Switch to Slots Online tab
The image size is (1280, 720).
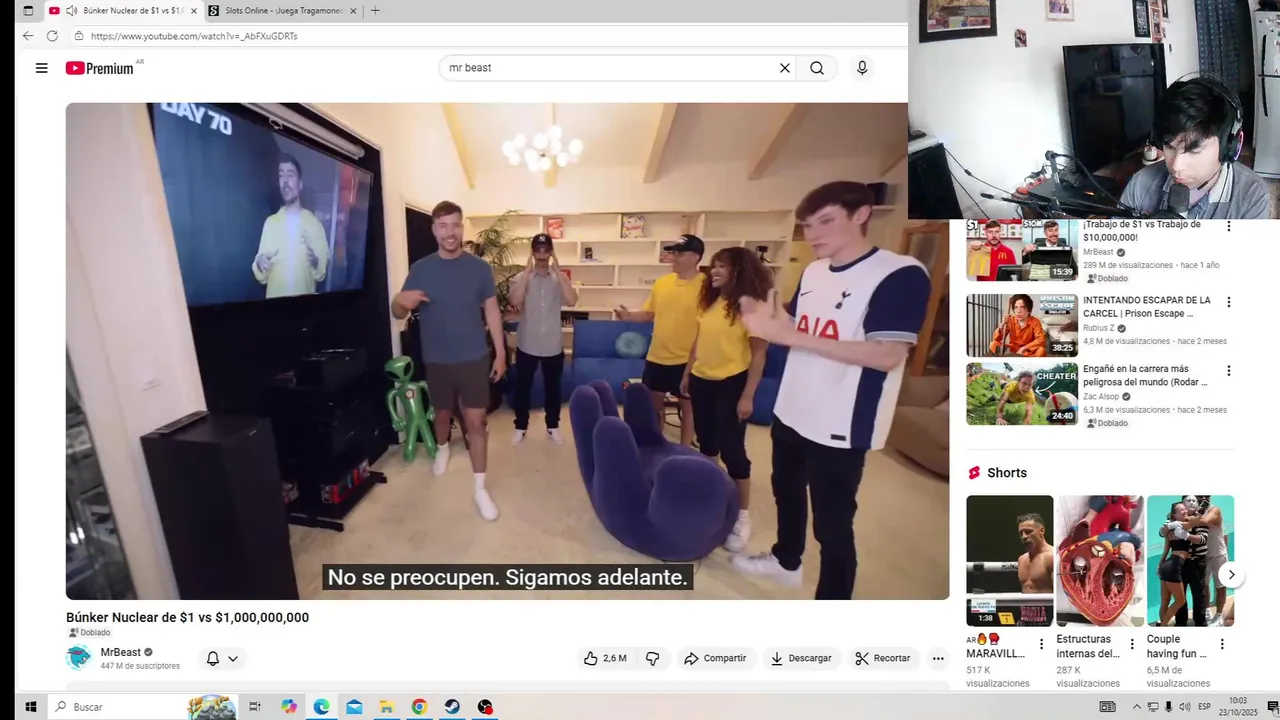click(283, 11)
